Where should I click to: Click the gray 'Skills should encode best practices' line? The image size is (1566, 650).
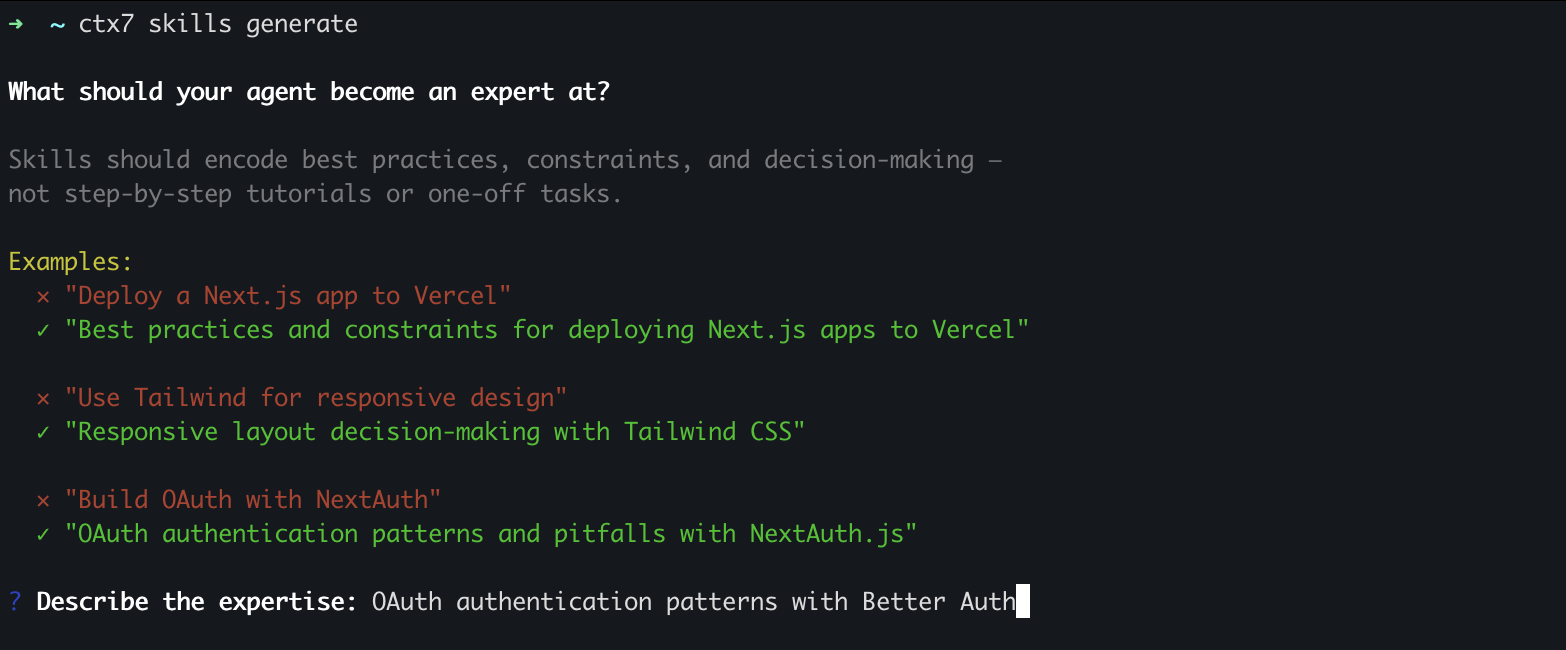pyautogui.click(x=505, y=160)
